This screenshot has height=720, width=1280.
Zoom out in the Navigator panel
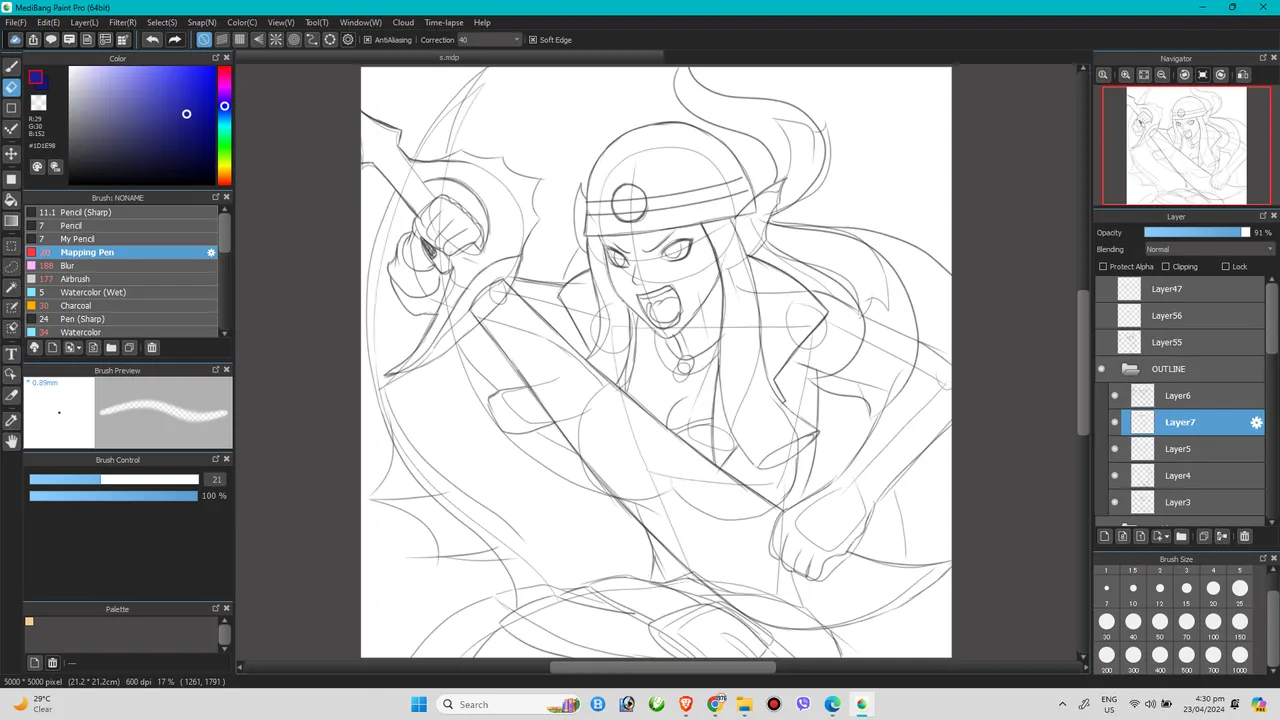(x=1162, y=75)
